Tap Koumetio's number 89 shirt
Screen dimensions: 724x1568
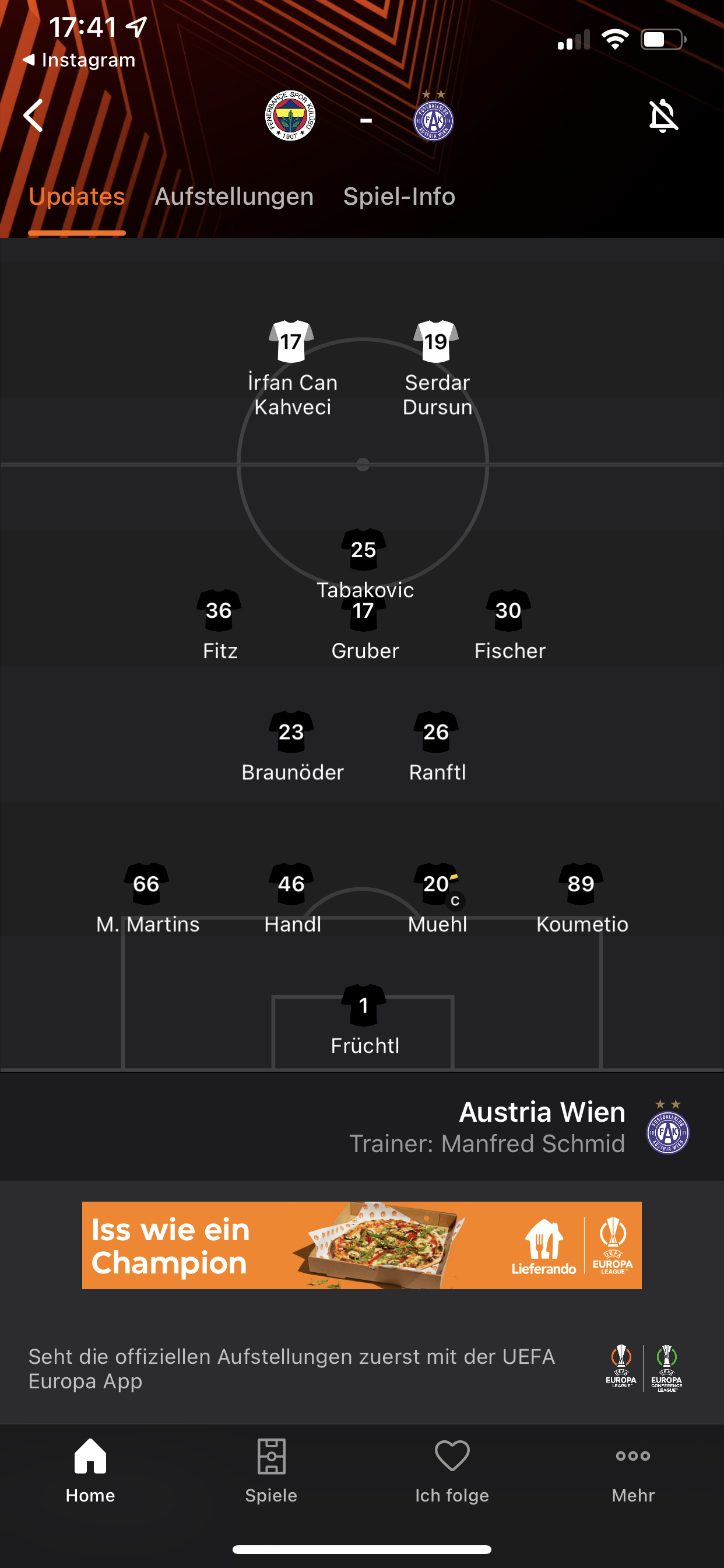coord(581,884)
